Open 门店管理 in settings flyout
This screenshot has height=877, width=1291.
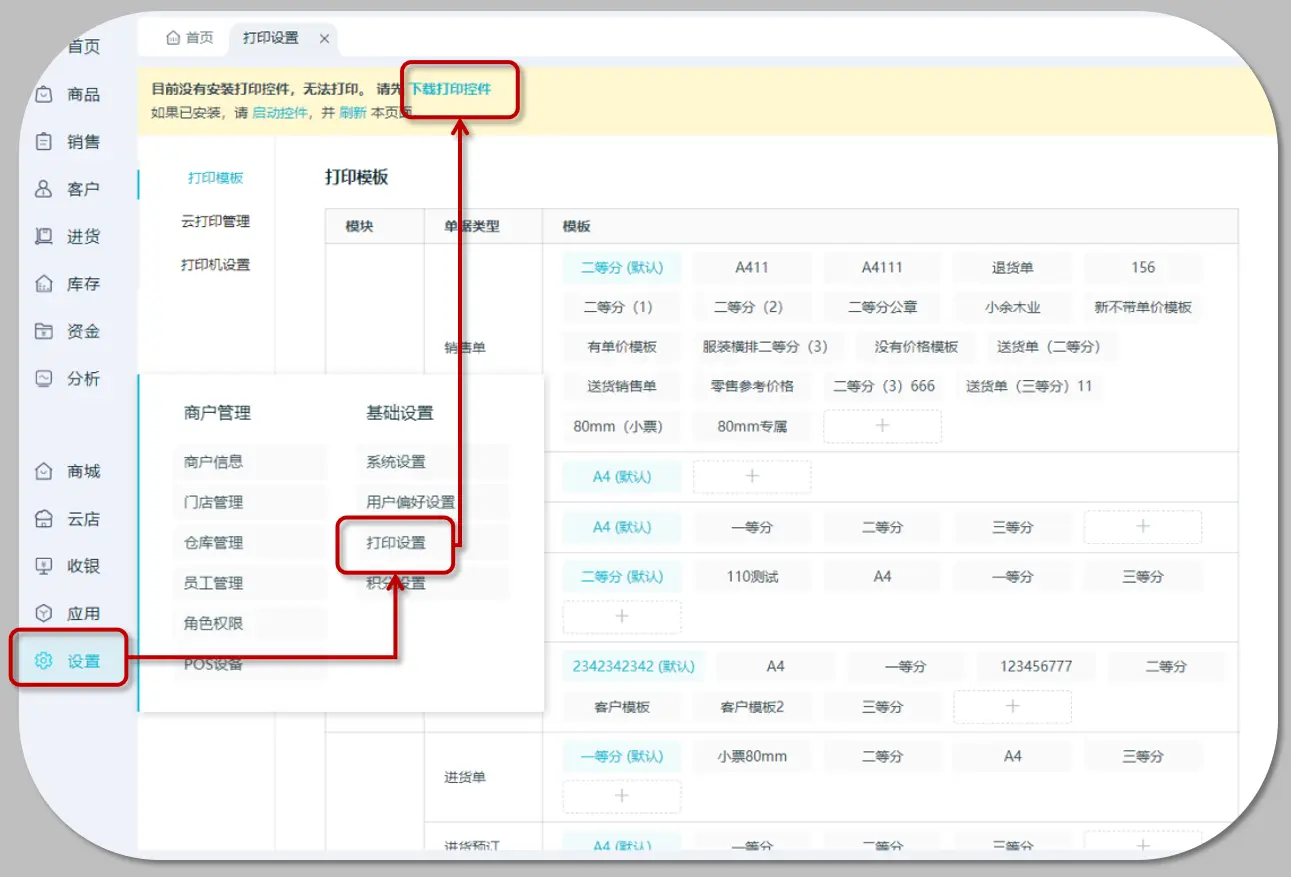click(250, 502)
